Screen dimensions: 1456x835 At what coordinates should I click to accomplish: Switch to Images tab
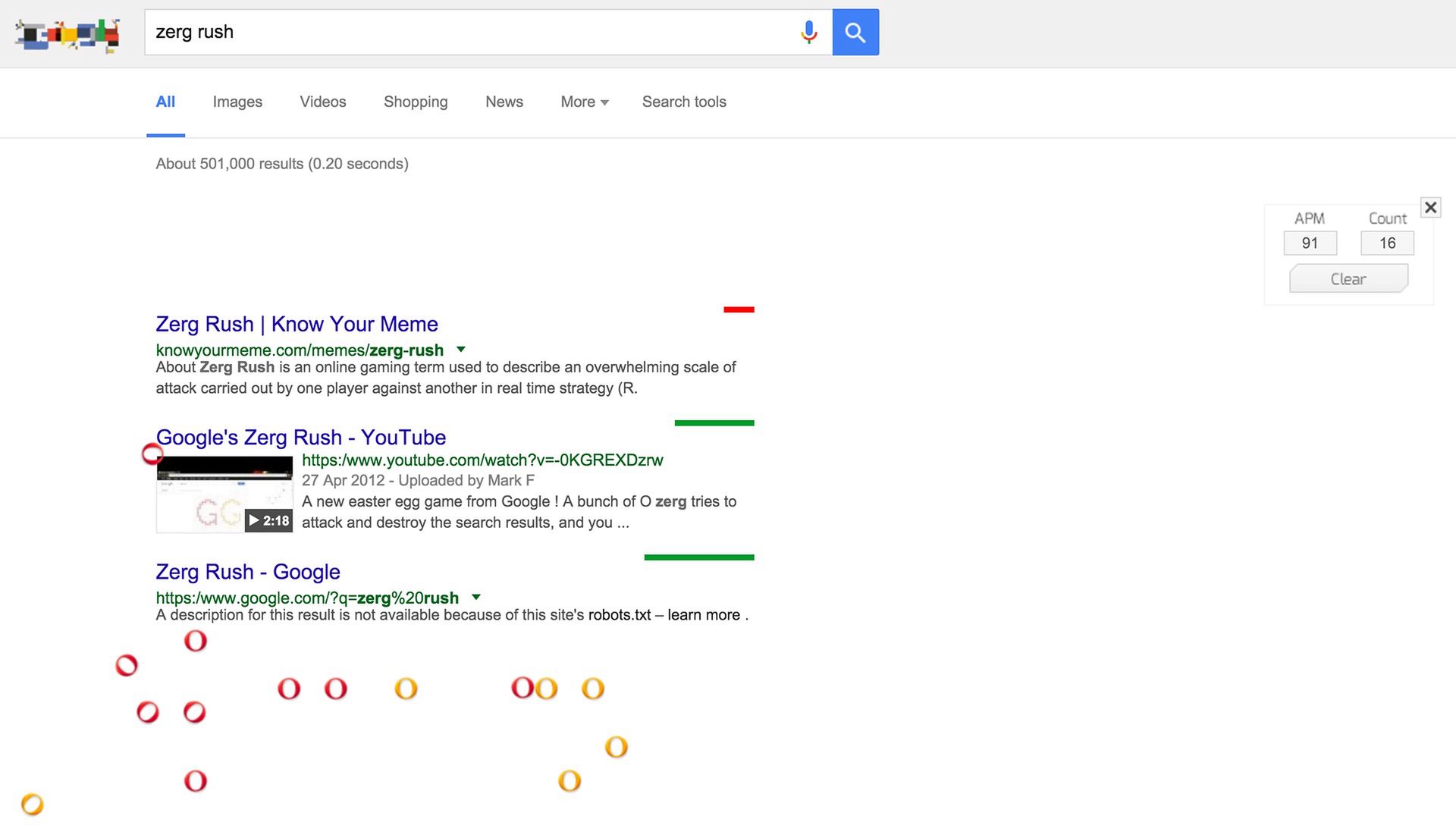pyautogui.click(x=237, y=102)
